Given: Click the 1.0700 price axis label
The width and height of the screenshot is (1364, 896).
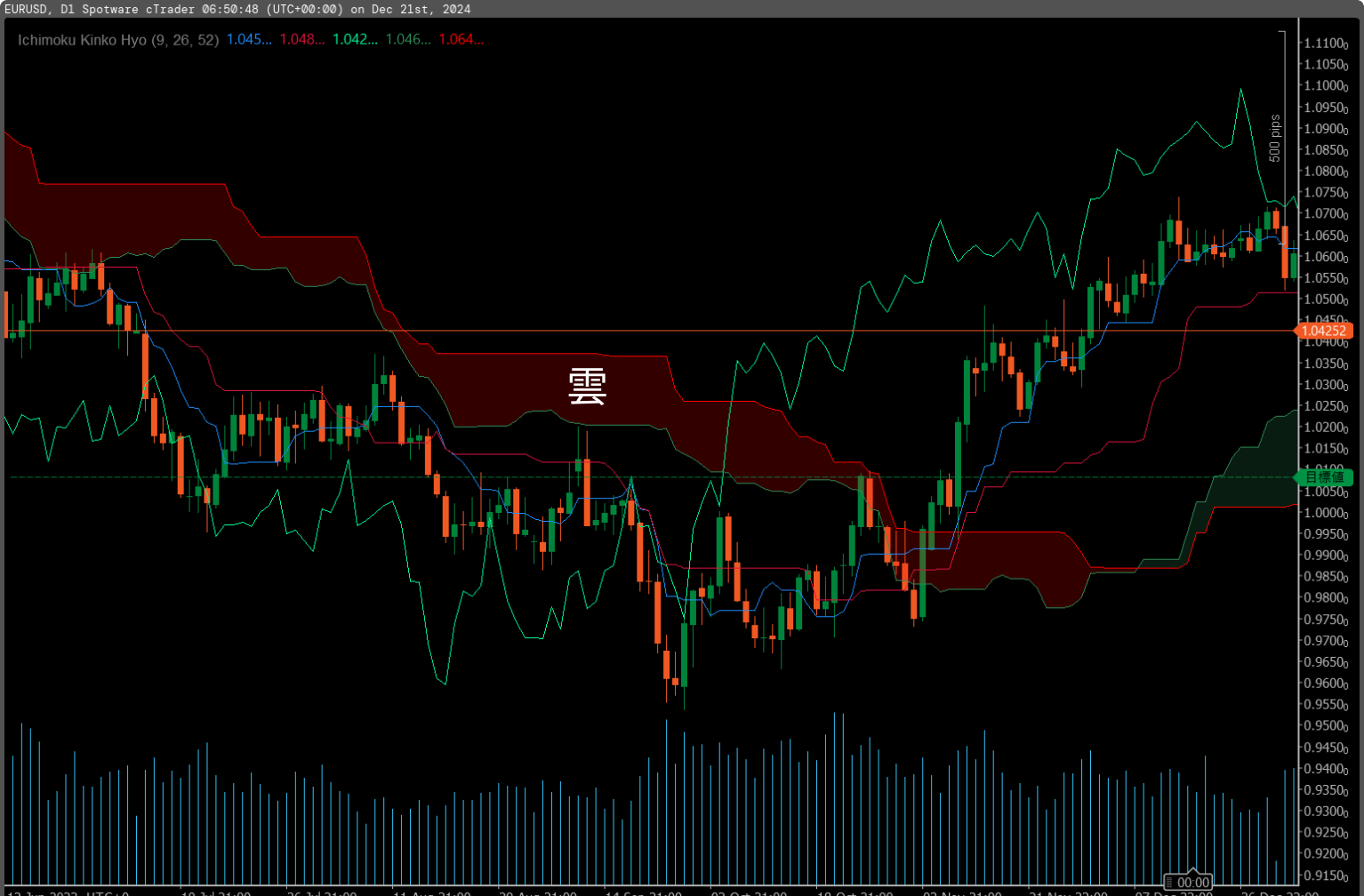Looking at the screenshot, I should pyautogui.click(x=1327, y=214).
